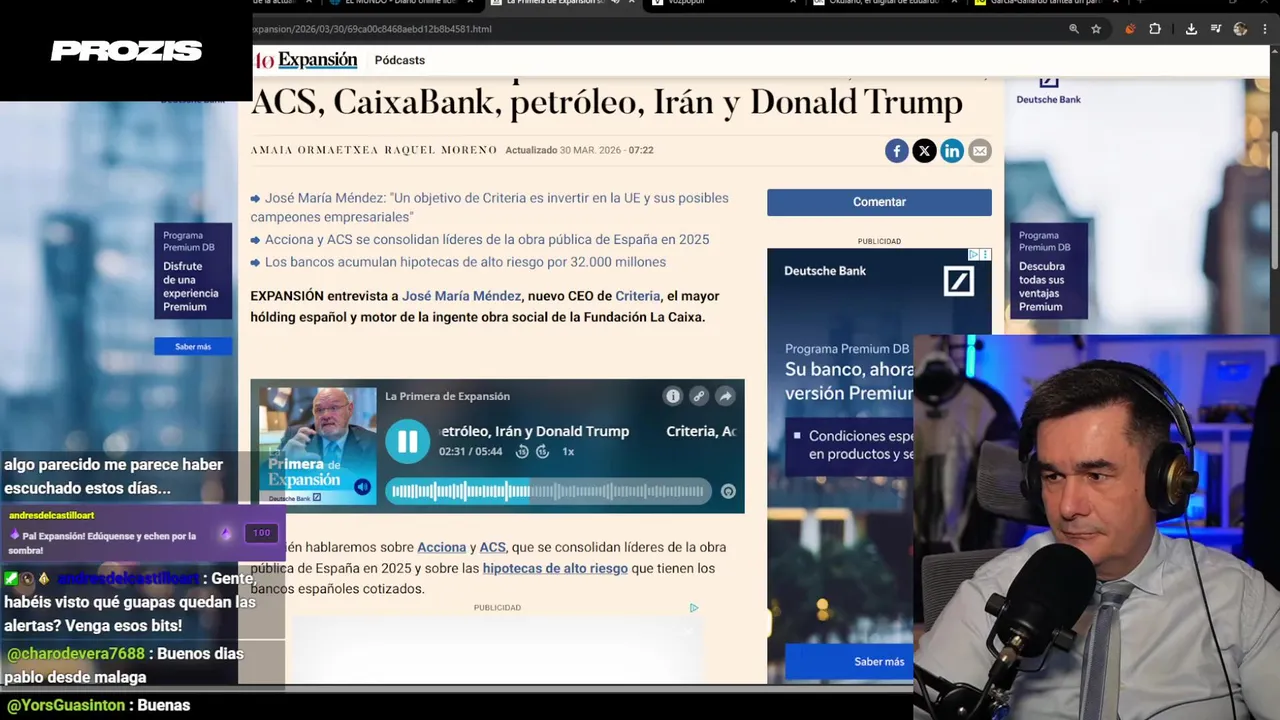Skip the podcast forward 15 seconds
Viewport: 1280px width, 720px height.
pyautogui.click(x=543, y=452)
